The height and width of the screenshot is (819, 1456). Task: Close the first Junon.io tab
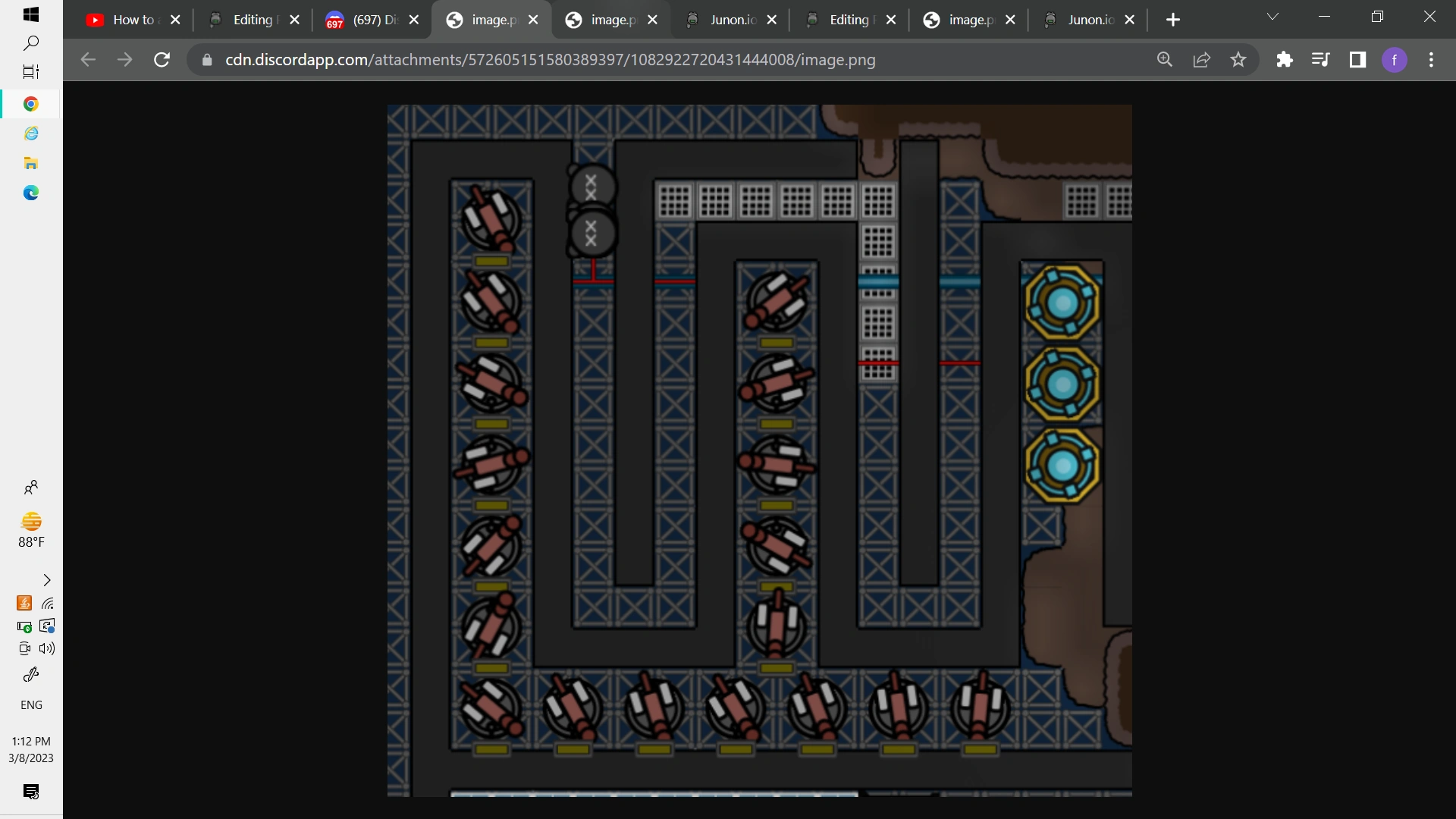pos(772,20)
